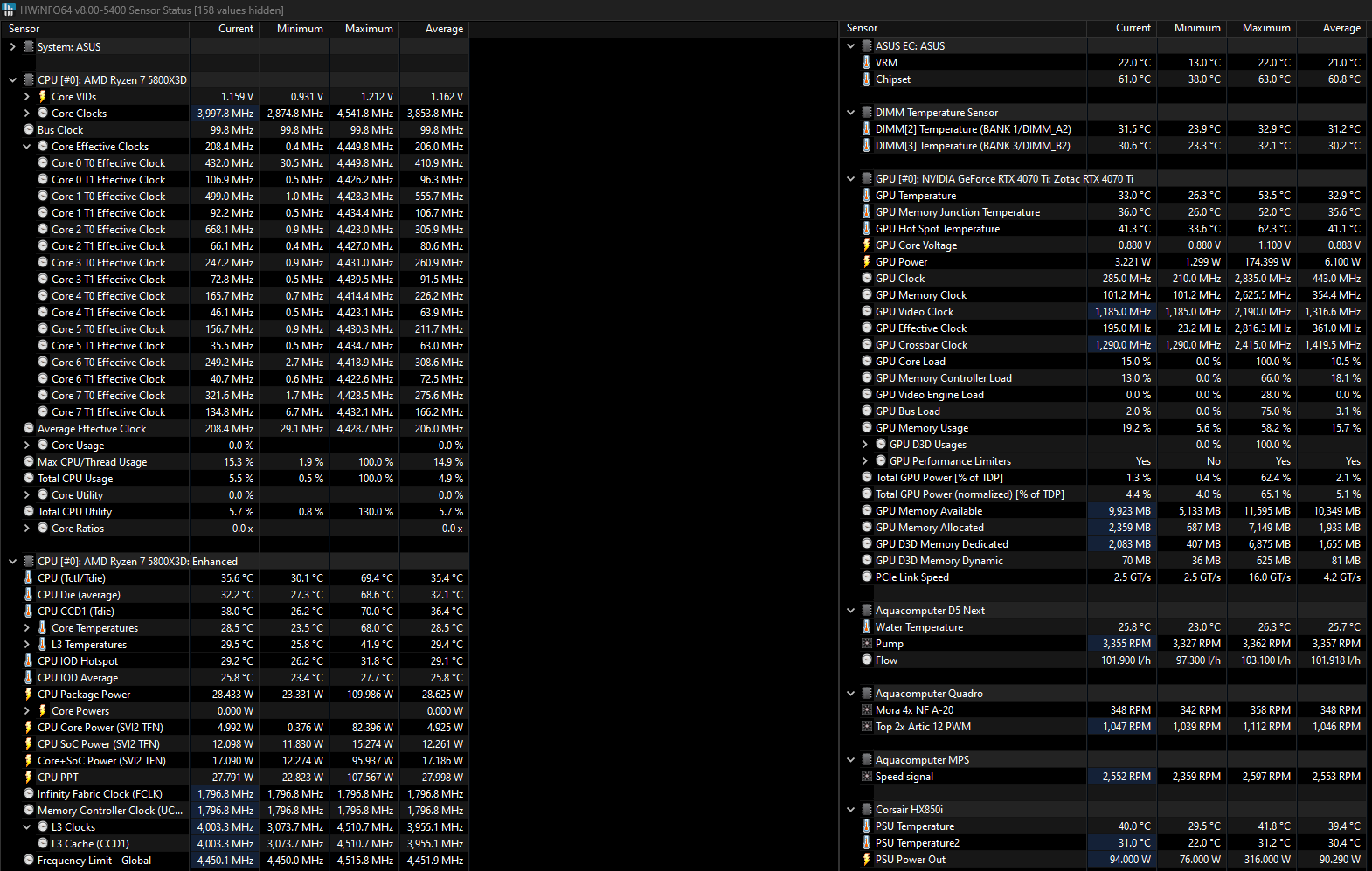Screen dimensions: 1372x871
Task: Click the left Sensor column header
Action: point(94,29)
